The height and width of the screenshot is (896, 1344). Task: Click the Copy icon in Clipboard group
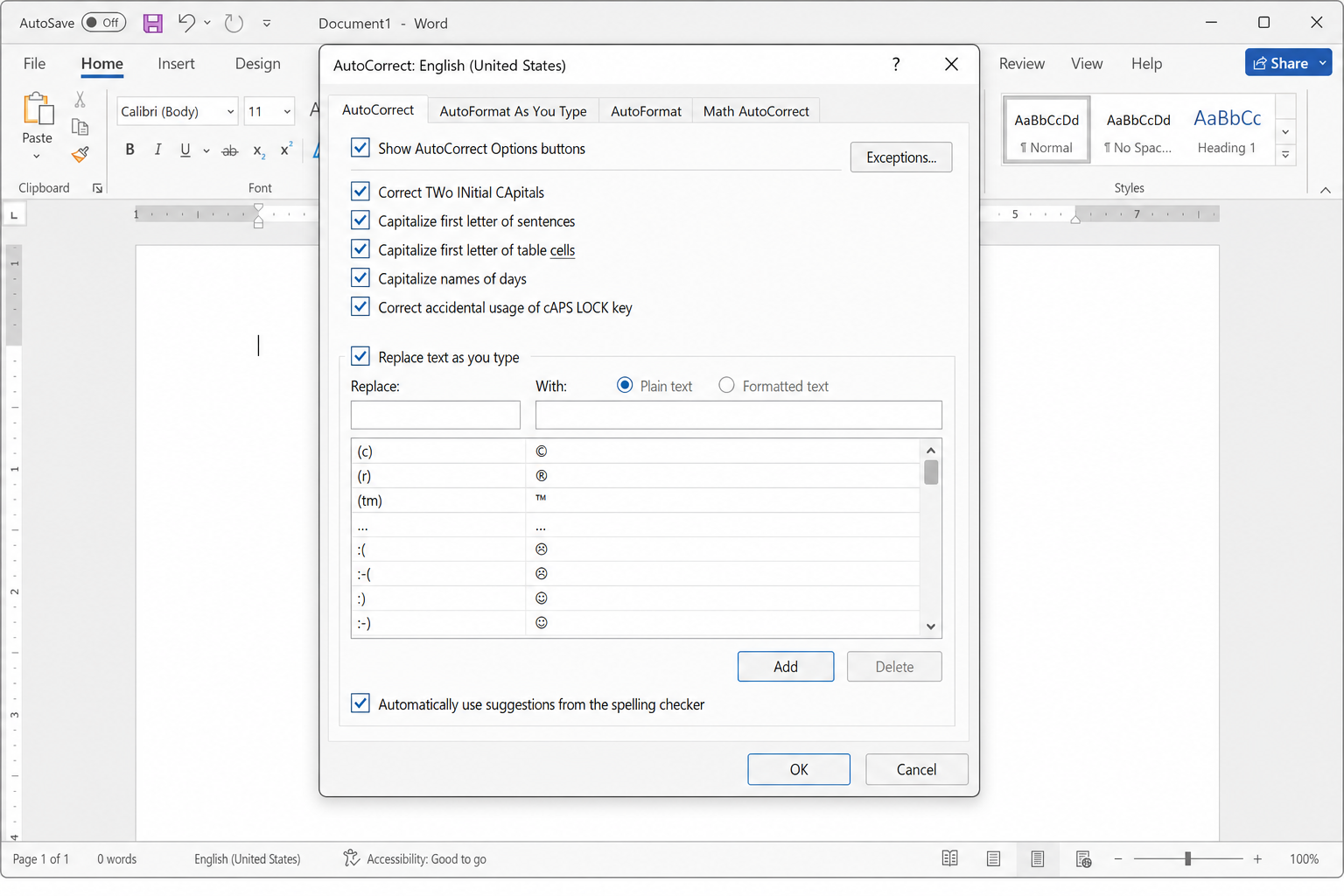(80, 127)
